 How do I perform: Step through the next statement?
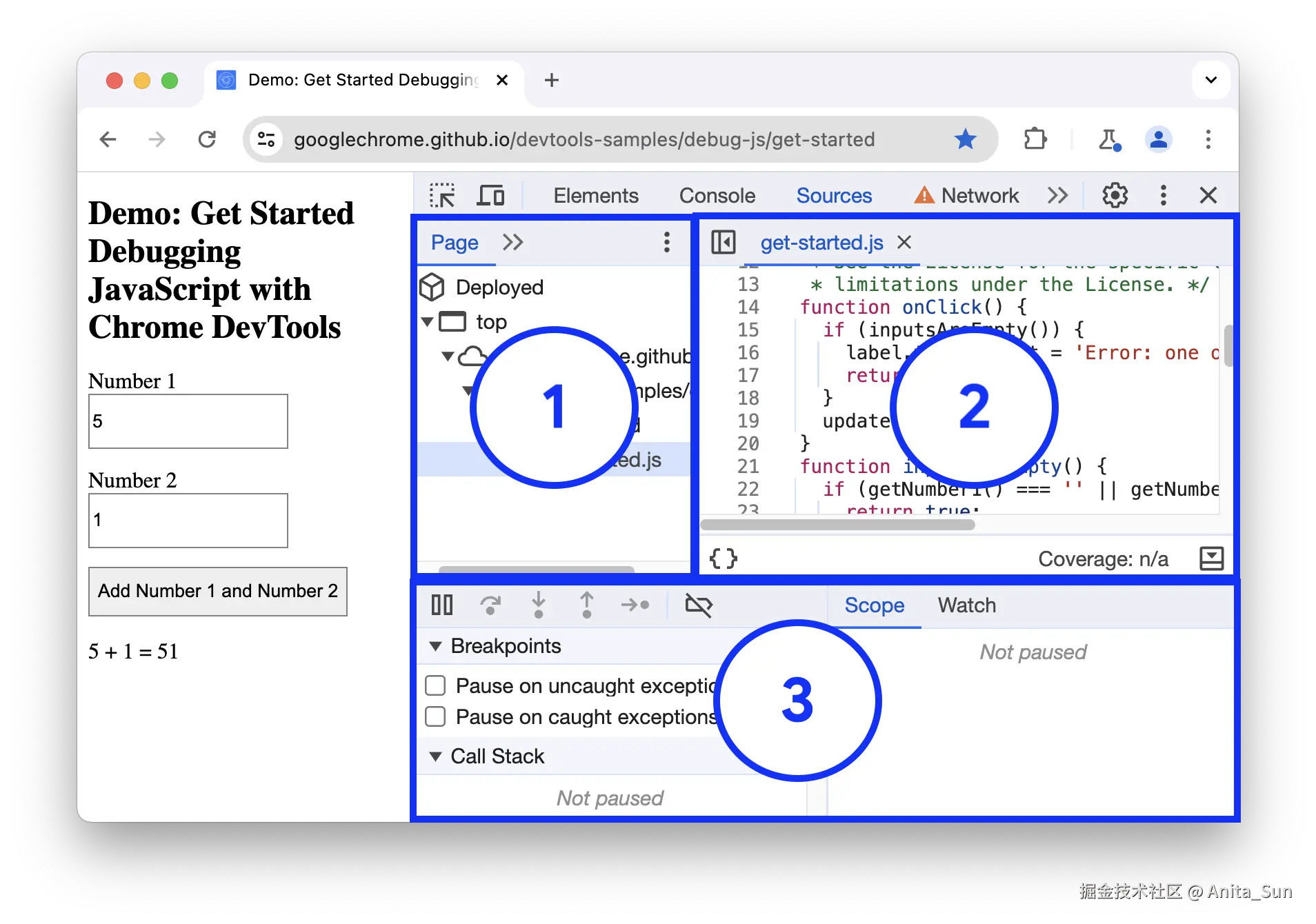635,605
